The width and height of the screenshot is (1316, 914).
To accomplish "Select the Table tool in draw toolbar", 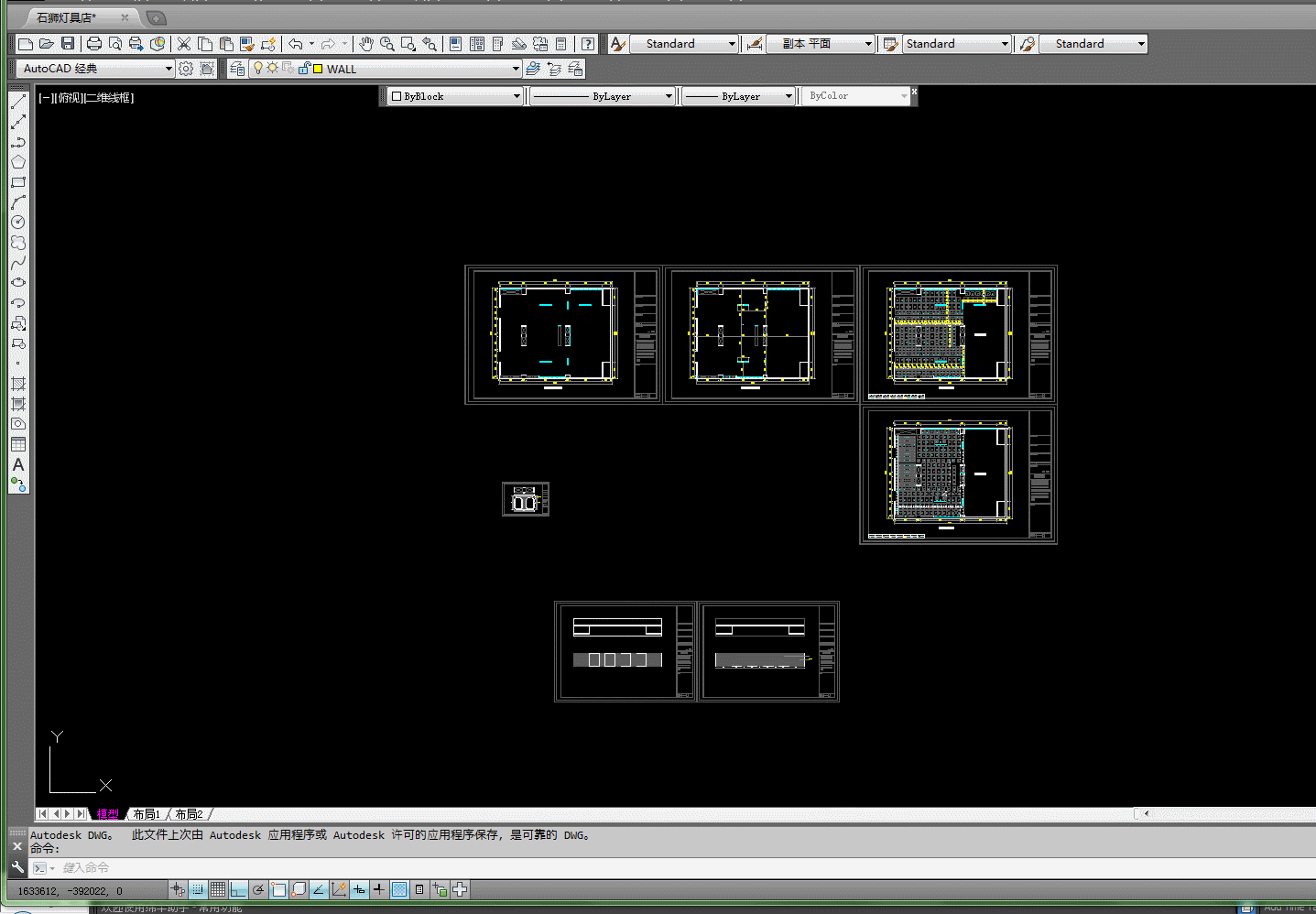I will [18, 444].
